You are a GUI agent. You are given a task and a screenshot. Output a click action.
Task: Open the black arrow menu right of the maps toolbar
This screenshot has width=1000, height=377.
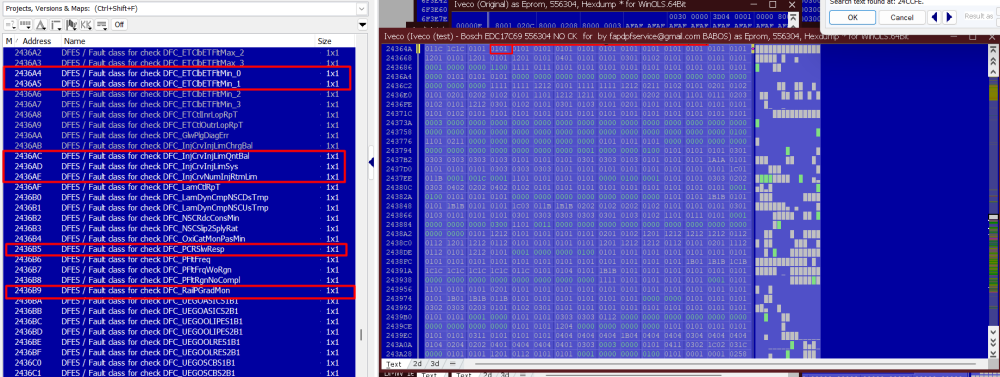pos(363,26)
